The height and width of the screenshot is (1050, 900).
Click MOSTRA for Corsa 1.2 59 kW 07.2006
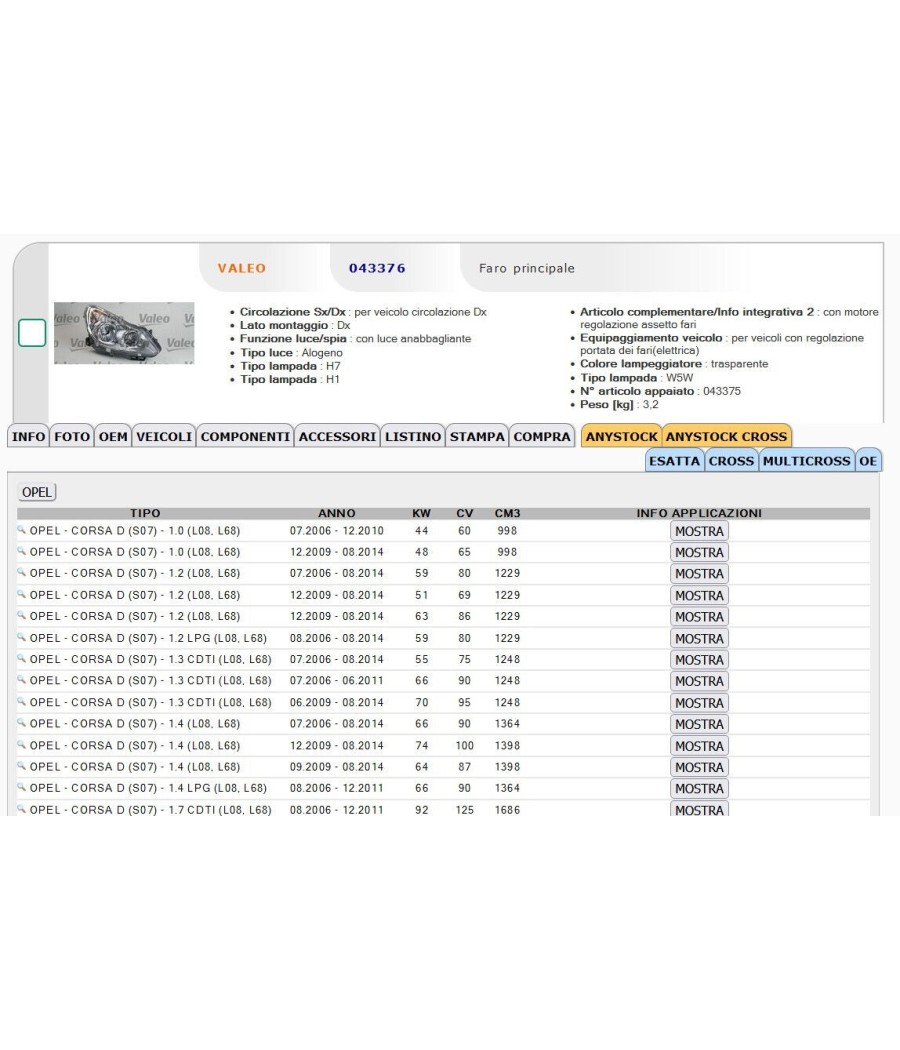point(699,574)
